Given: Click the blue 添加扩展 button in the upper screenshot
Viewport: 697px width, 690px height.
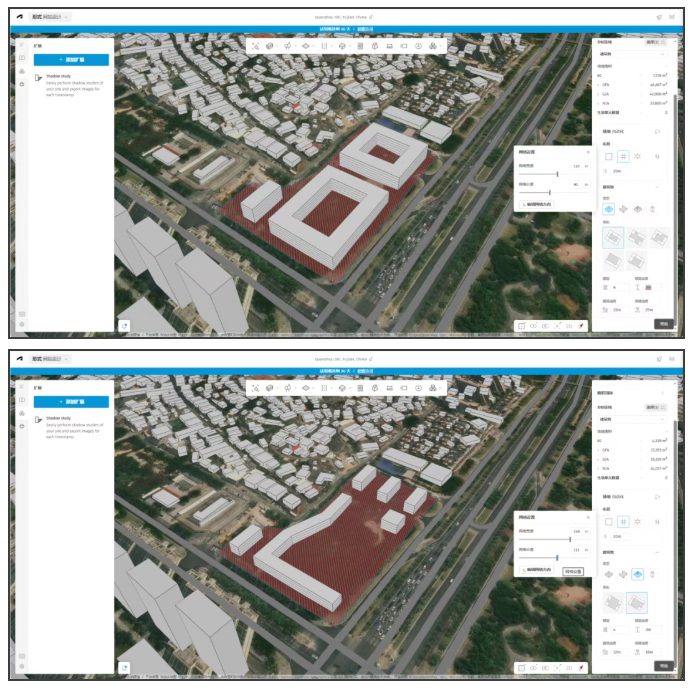Looking at the screenshot, I should (71, 60).
